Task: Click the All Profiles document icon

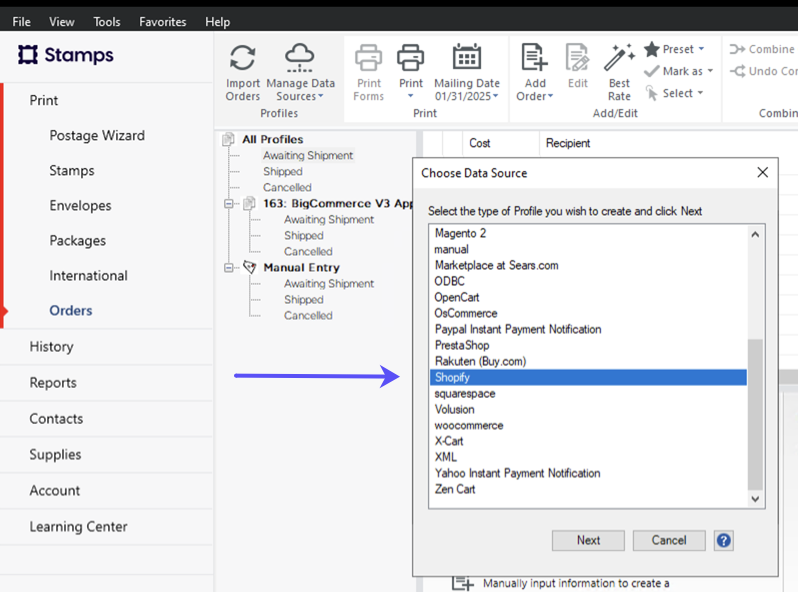Action: tap(229, 139)
